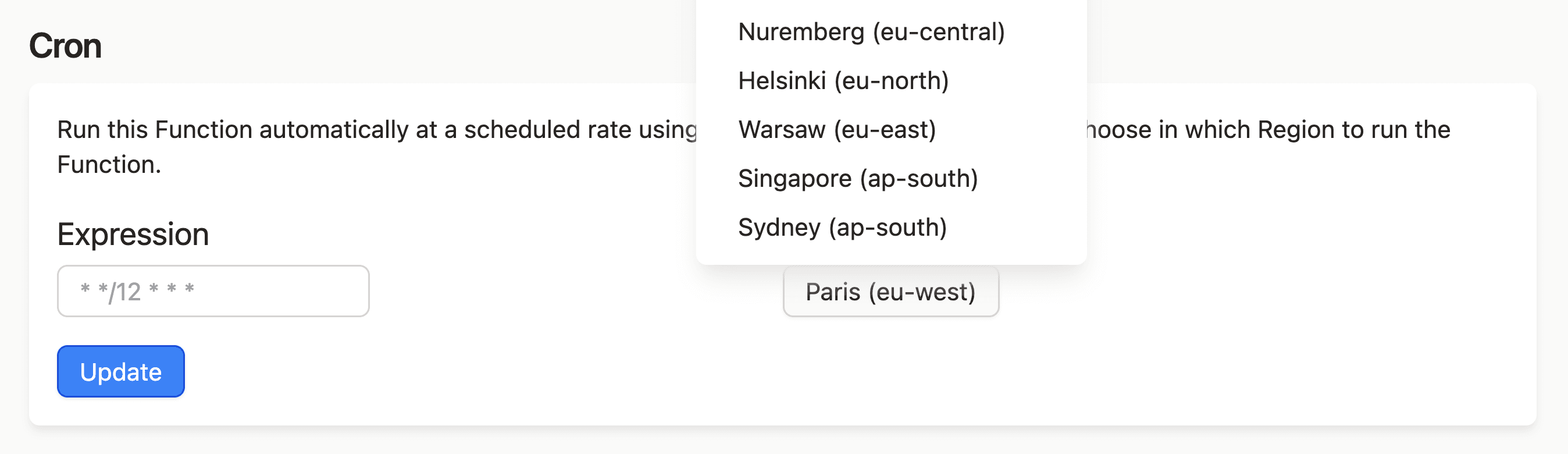Screen dimensions: 1568x454
Task: Click the field with */12 placeholder
Action: [x=213, y=290]
